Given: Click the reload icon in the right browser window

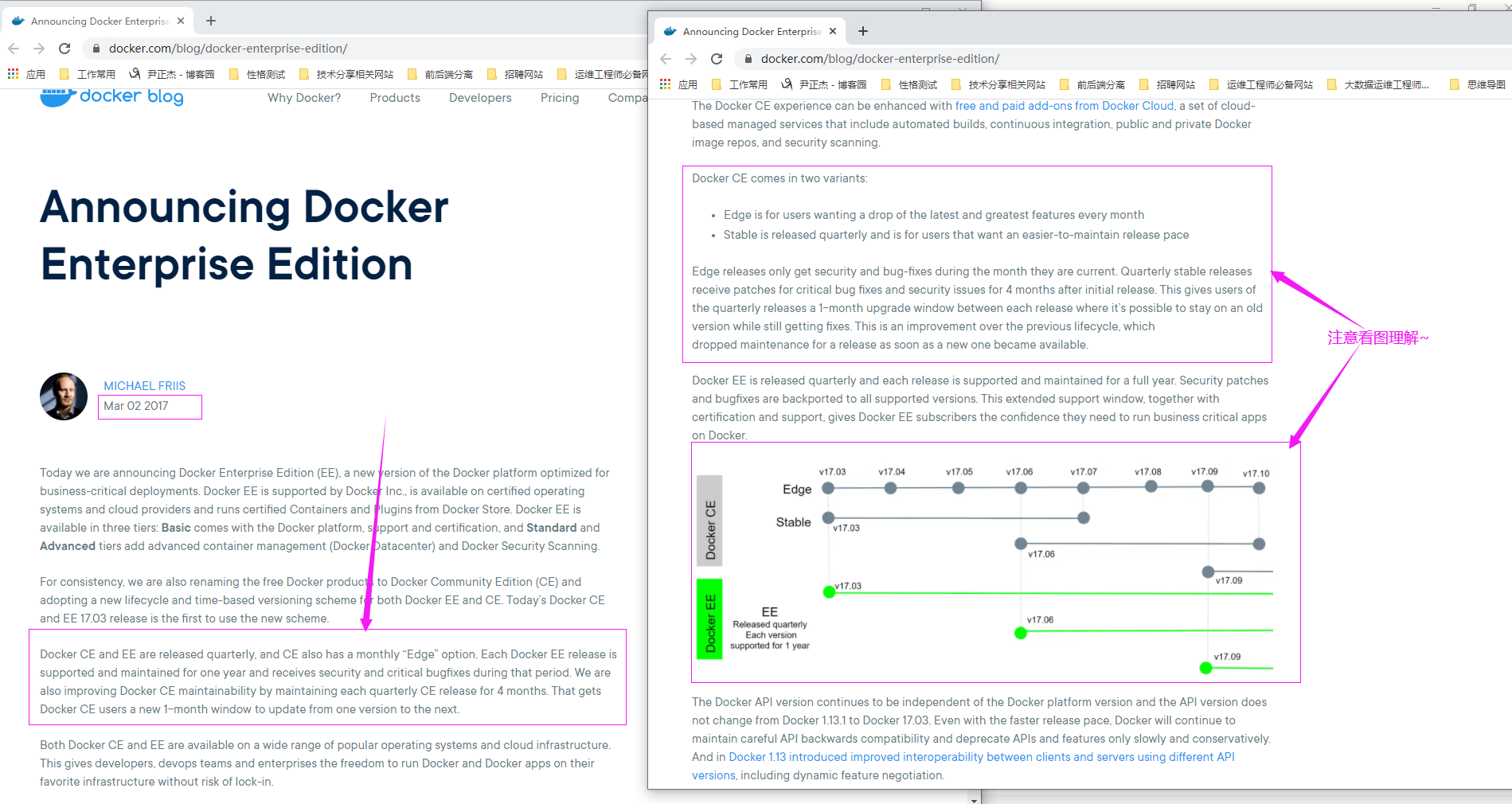Looking at the screenshot, I should 717,59.
